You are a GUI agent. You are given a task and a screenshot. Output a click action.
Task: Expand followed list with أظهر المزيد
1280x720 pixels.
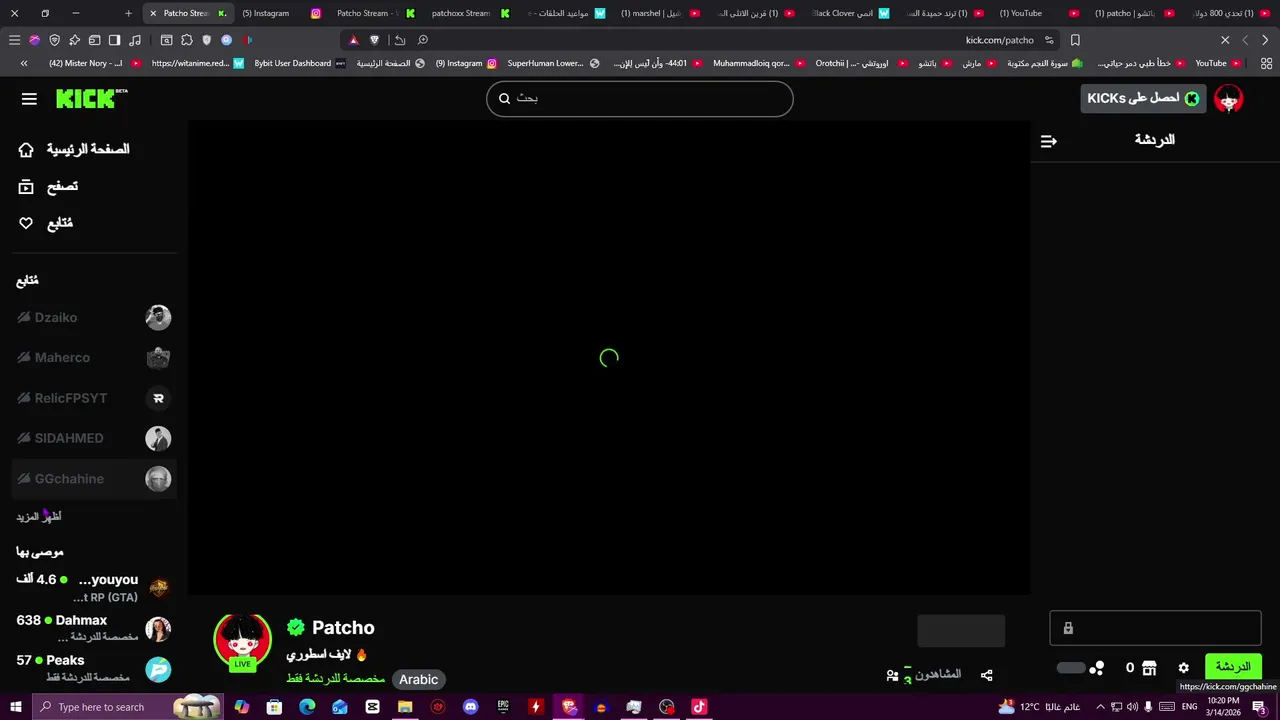point(39,516)
